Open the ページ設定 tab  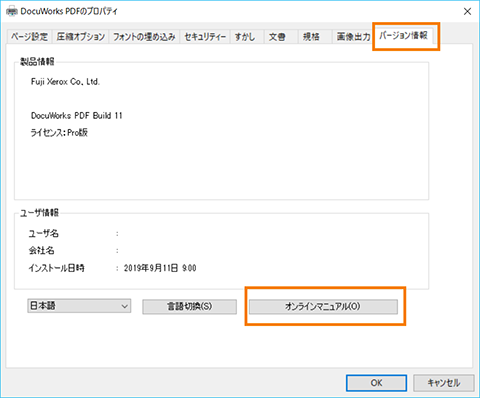pyautogui.click(x=30, y=36)
